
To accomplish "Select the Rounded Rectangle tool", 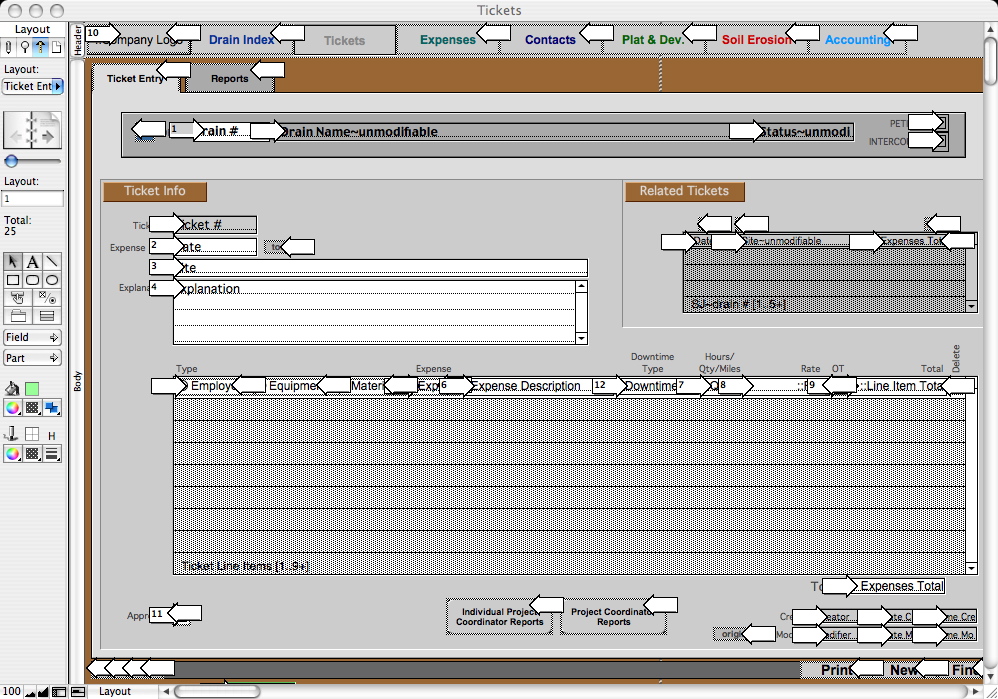I will [32, 280].
